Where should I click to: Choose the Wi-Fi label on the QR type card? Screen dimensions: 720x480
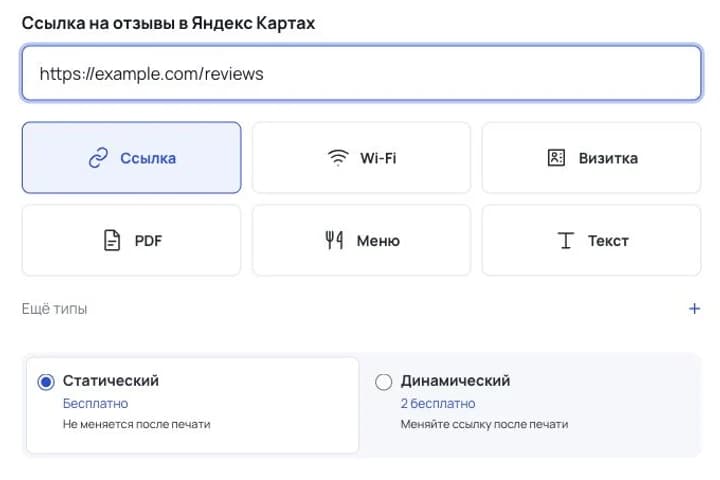[378, 158]
